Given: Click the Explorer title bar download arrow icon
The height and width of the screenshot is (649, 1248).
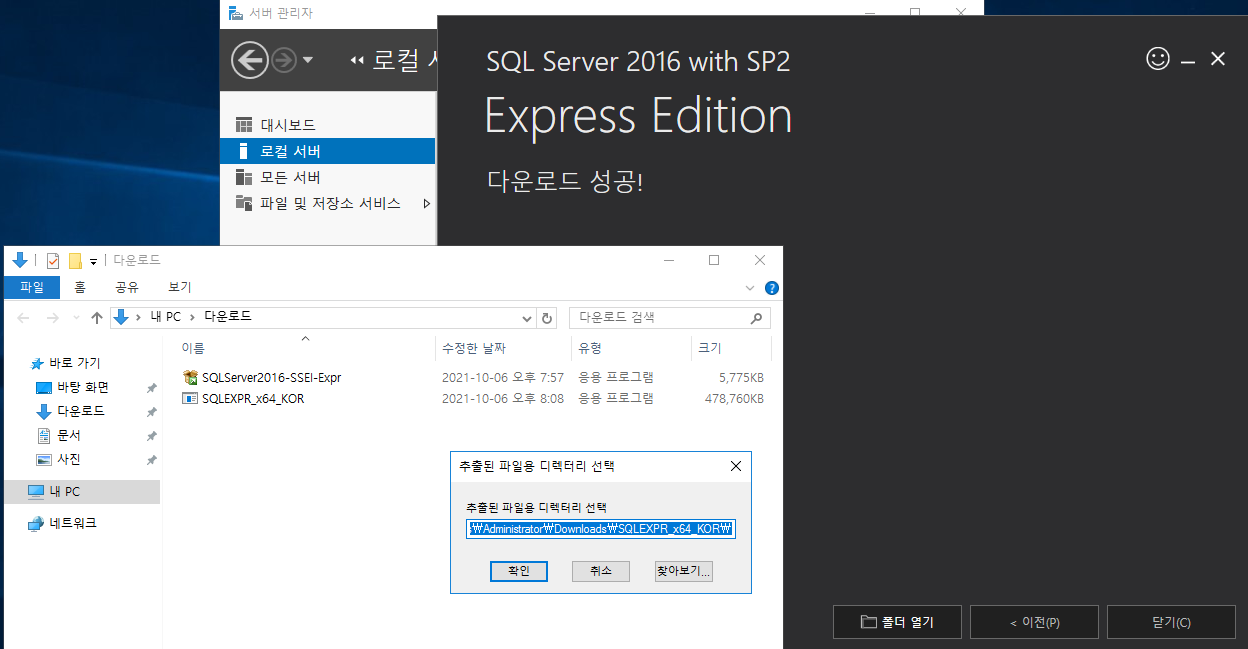Looking at the screenshot, I should tap(19, 261).
